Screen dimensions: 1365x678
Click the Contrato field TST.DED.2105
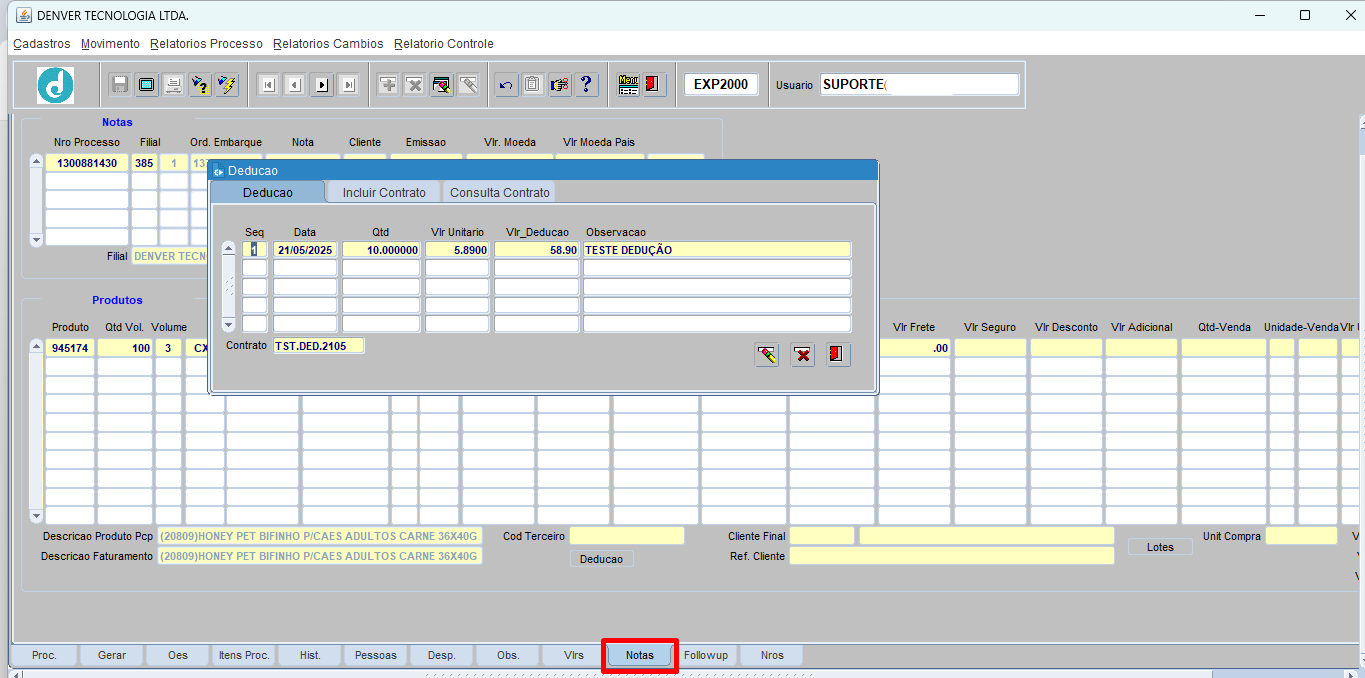pos(319,345)
